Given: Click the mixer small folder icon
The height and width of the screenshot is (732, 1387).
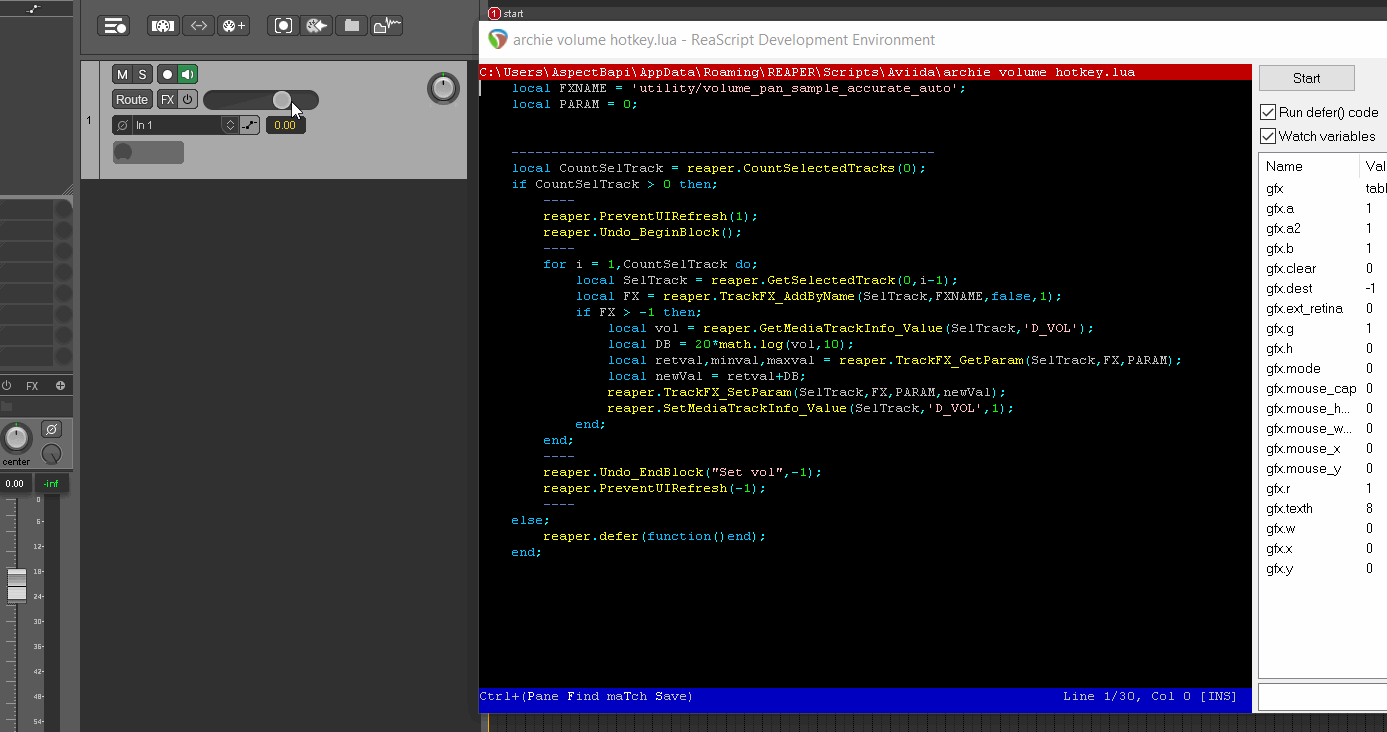Looking at the screenshot, I should tap(5, 407).
